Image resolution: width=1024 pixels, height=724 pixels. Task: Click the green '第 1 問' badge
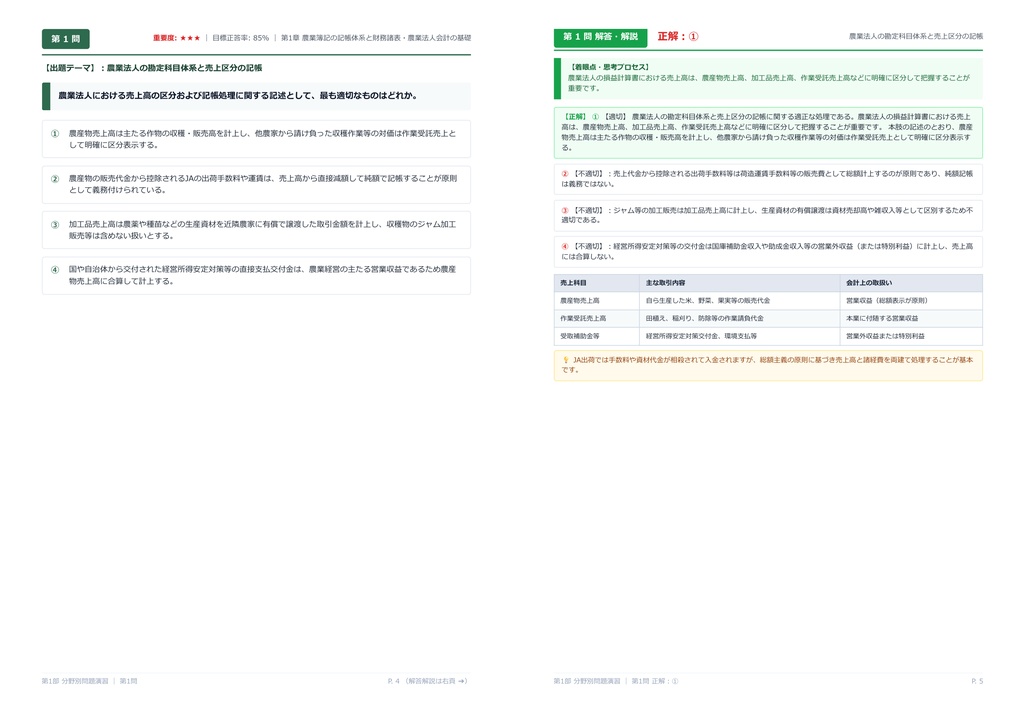(66, 39)
